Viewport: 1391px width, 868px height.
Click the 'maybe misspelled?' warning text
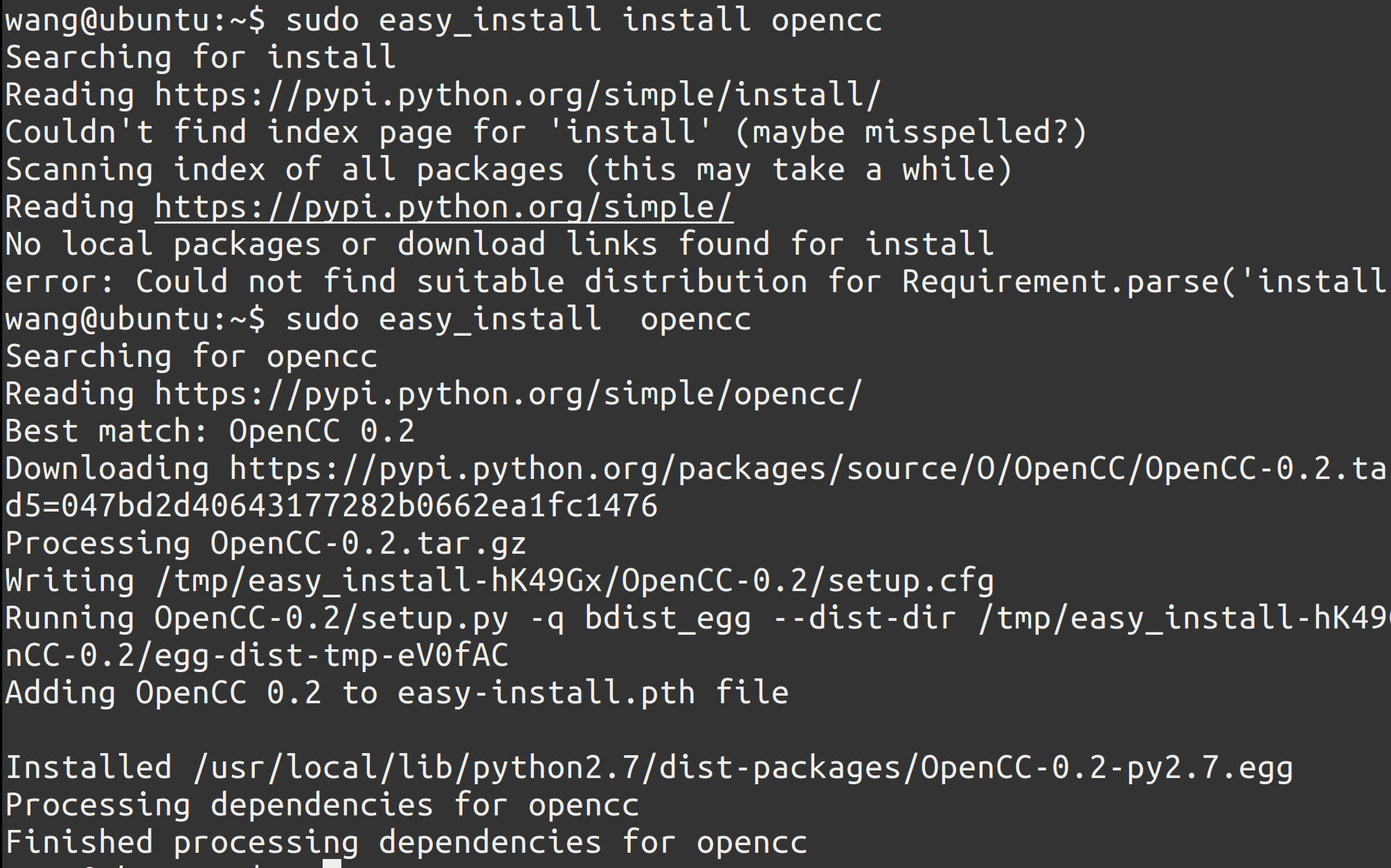pyautogui.click(x=910, y=132)
